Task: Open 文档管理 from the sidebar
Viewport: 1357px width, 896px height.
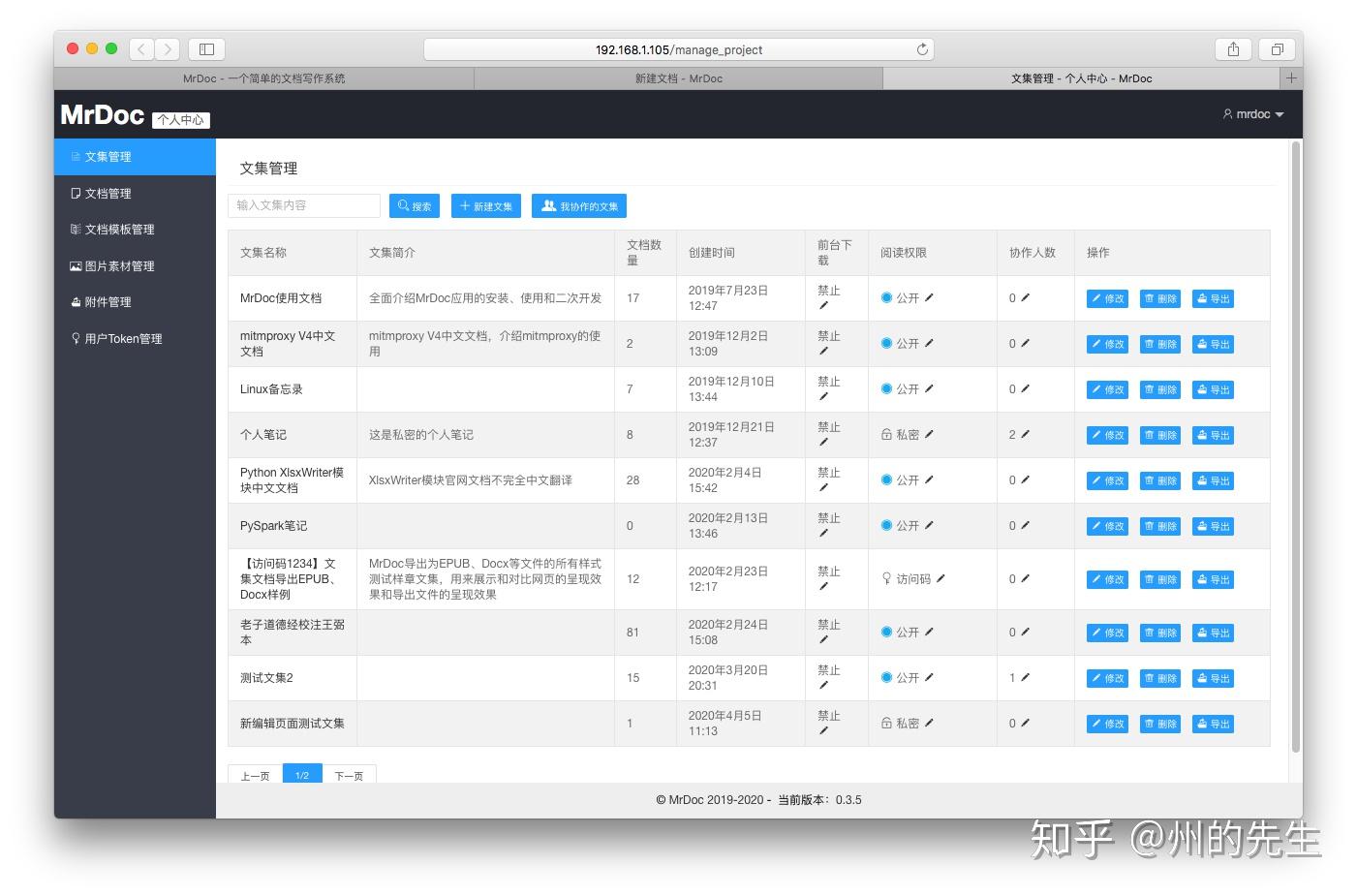Action: click(108, 193)
